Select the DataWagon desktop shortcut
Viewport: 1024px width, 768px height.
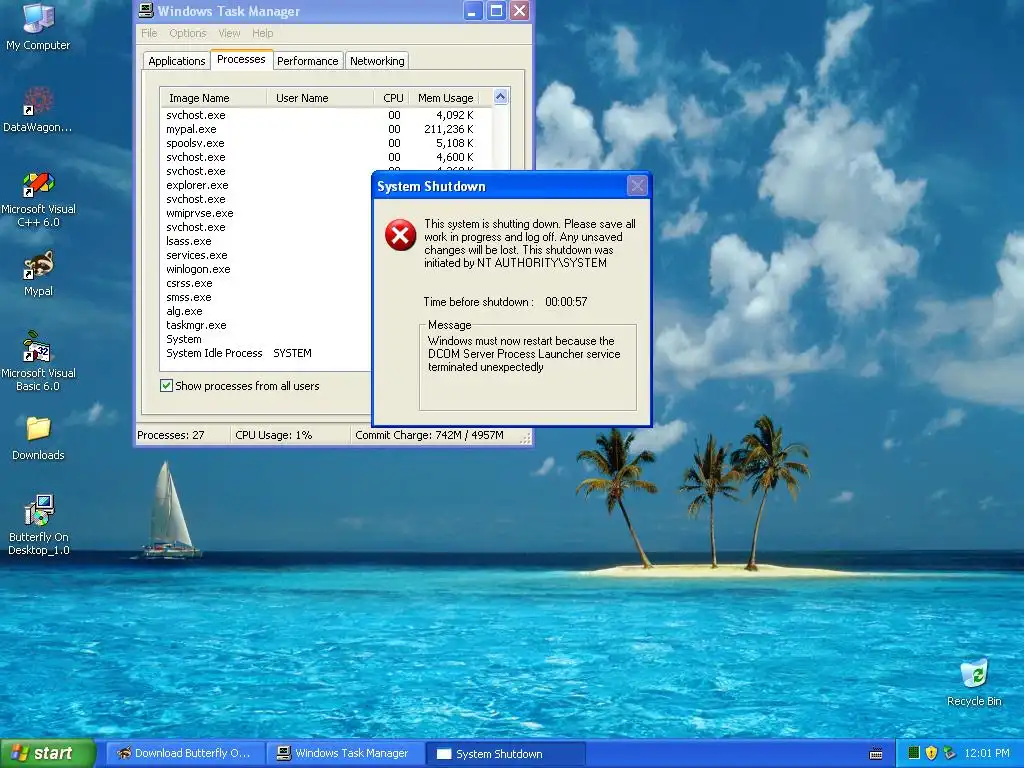[x=38, y=110]
